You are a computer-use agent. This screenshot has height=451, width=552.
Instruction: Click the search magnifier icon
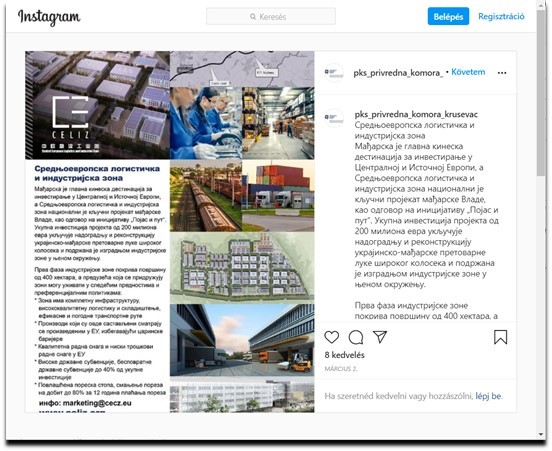pyautogui.click(x=253, y=17)
